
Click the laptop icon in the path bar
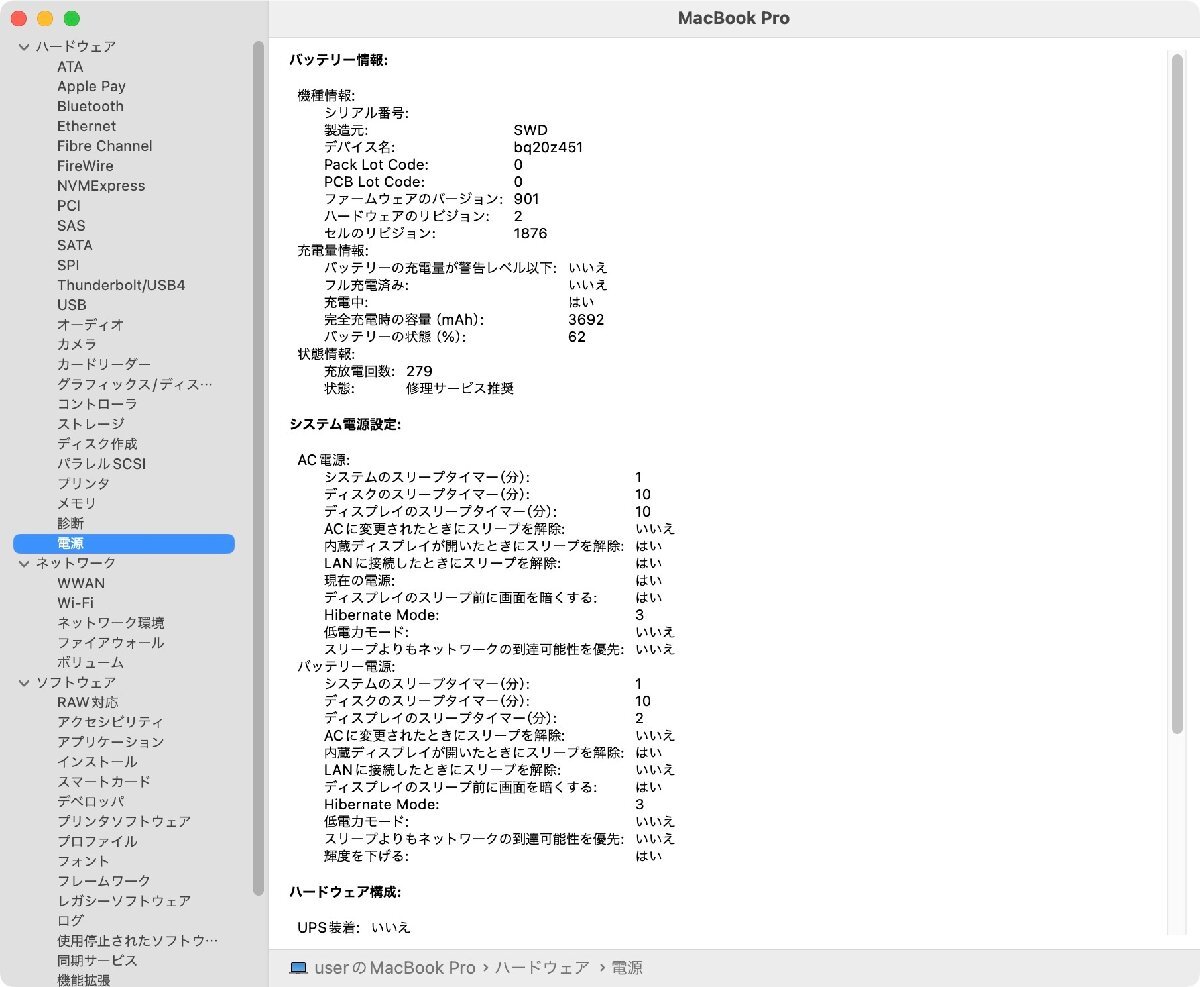[298, 968]
